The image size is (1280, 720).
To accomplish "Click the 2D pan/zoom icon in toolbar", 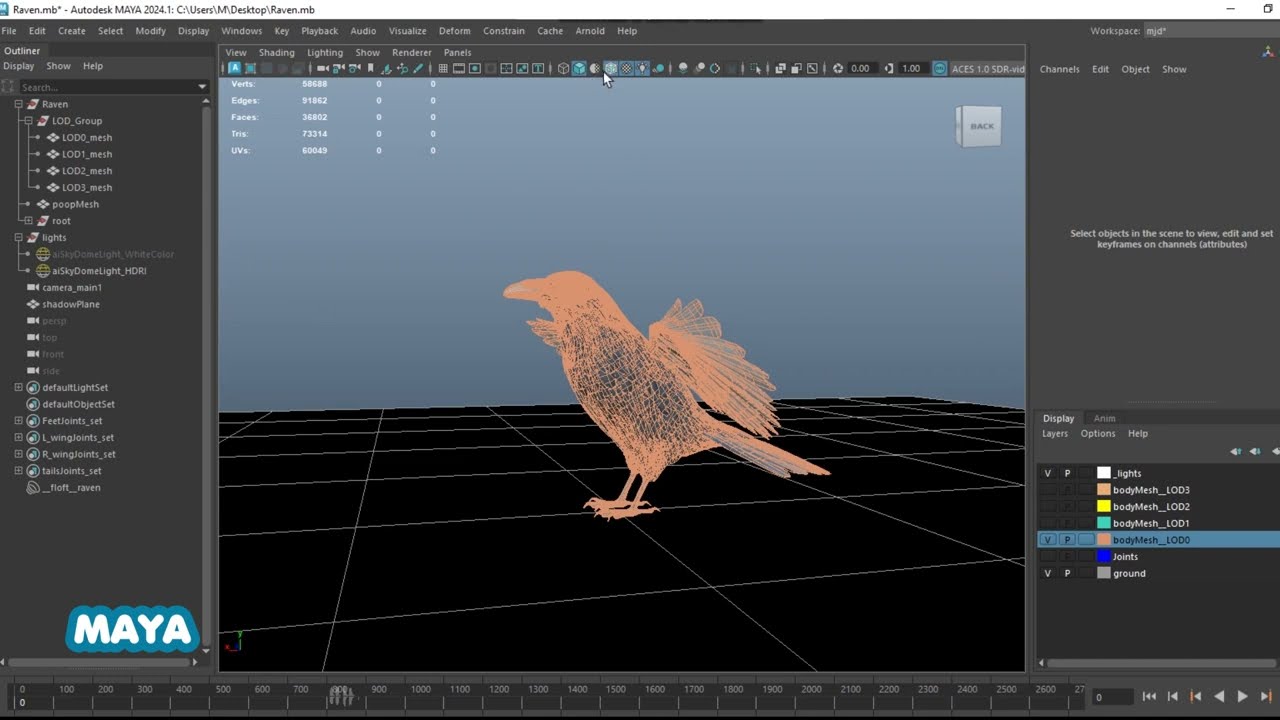I will pyautogui.click(x=402, y=69).
